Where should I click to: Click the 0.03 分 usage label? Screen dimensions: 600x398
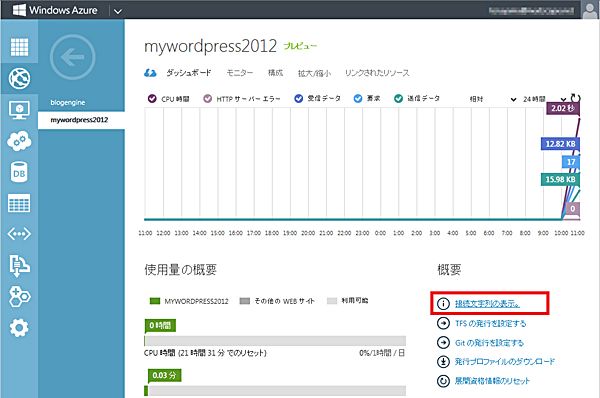pyautogui.click(x=164, y=375)
